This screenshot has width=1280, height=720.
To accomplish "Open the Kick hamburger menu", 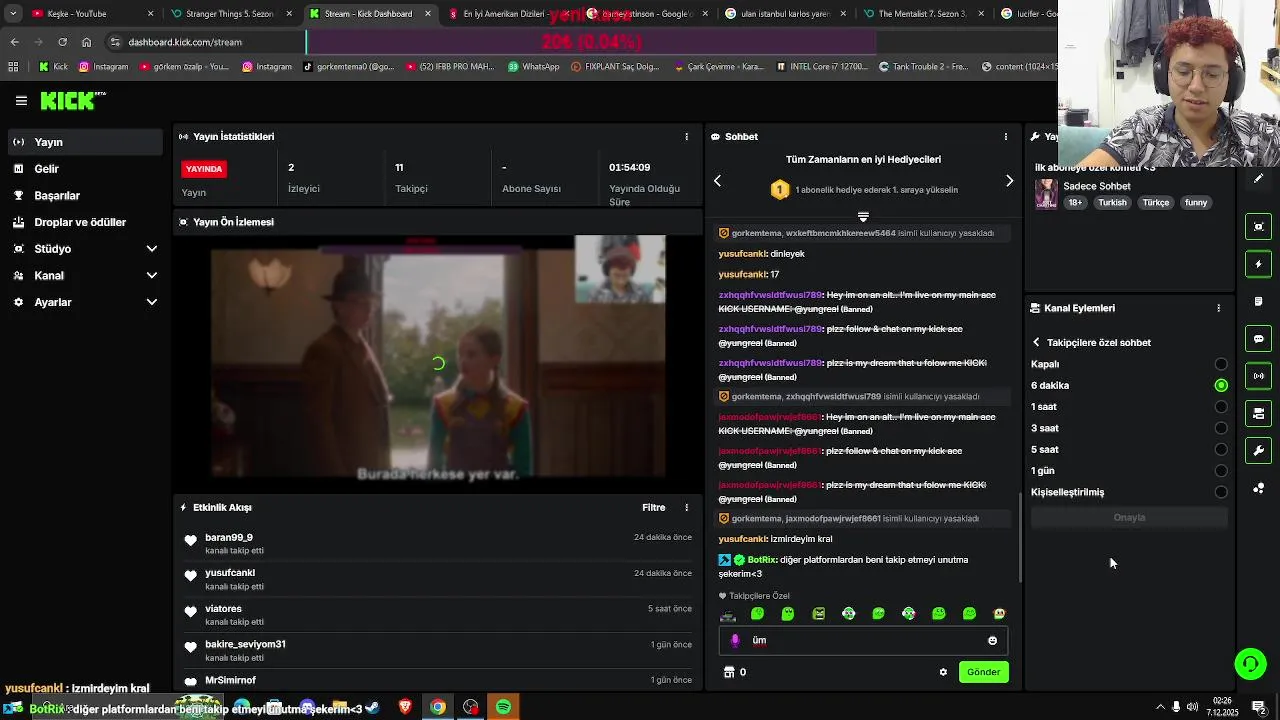I will coord(21,100).
